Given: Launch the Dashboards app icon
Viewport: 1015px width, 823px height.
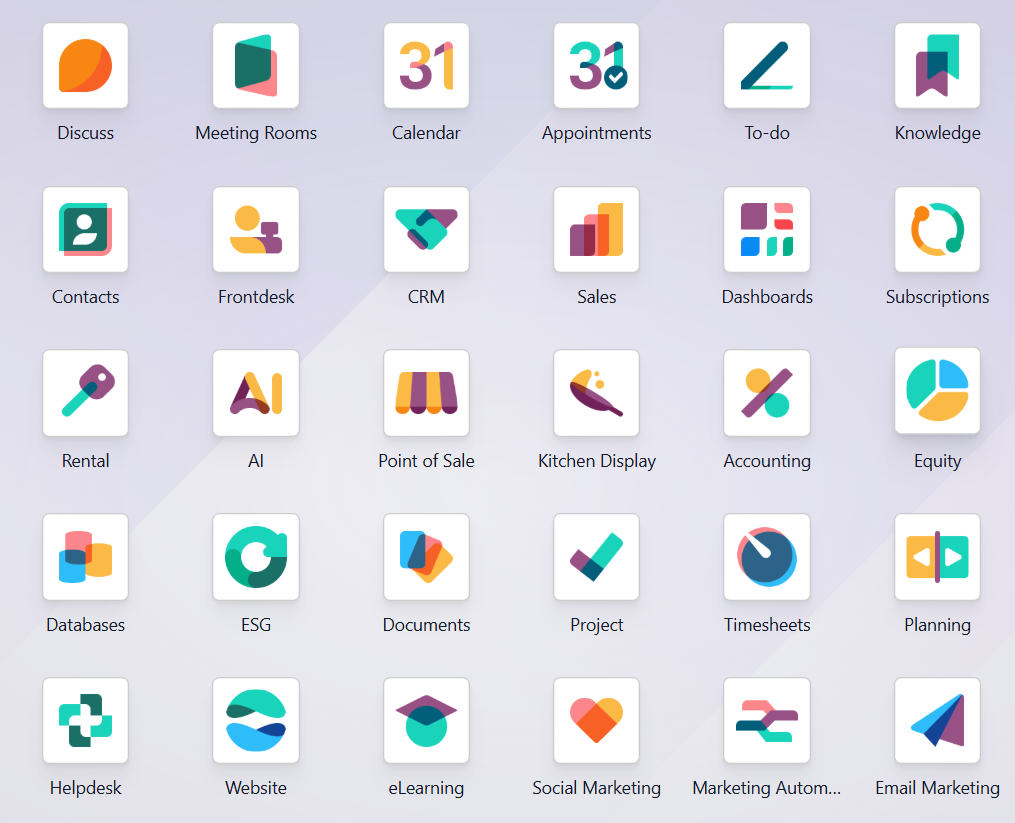Looking at the screenshot, I should (x=766, y=229).
